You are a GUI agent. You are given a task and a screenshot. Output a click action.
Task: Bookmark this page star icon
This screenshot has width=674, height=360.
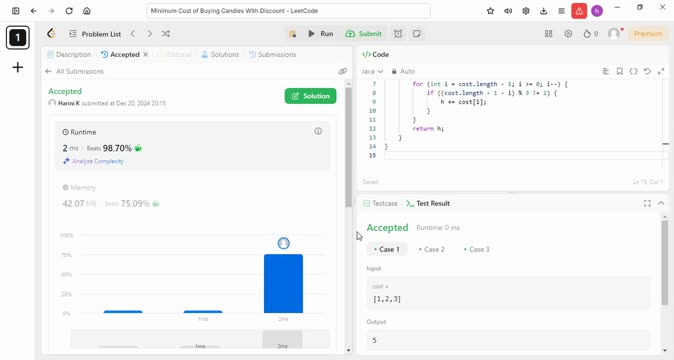click(490, 11)
